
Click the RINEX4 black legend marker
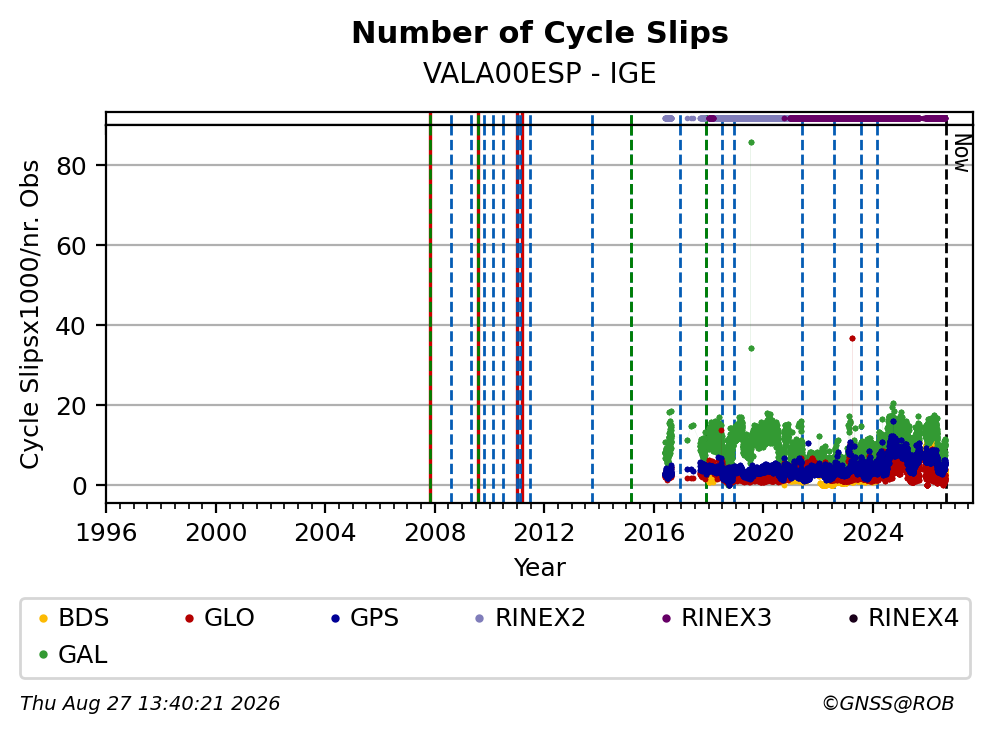click(x=853, y=618)
